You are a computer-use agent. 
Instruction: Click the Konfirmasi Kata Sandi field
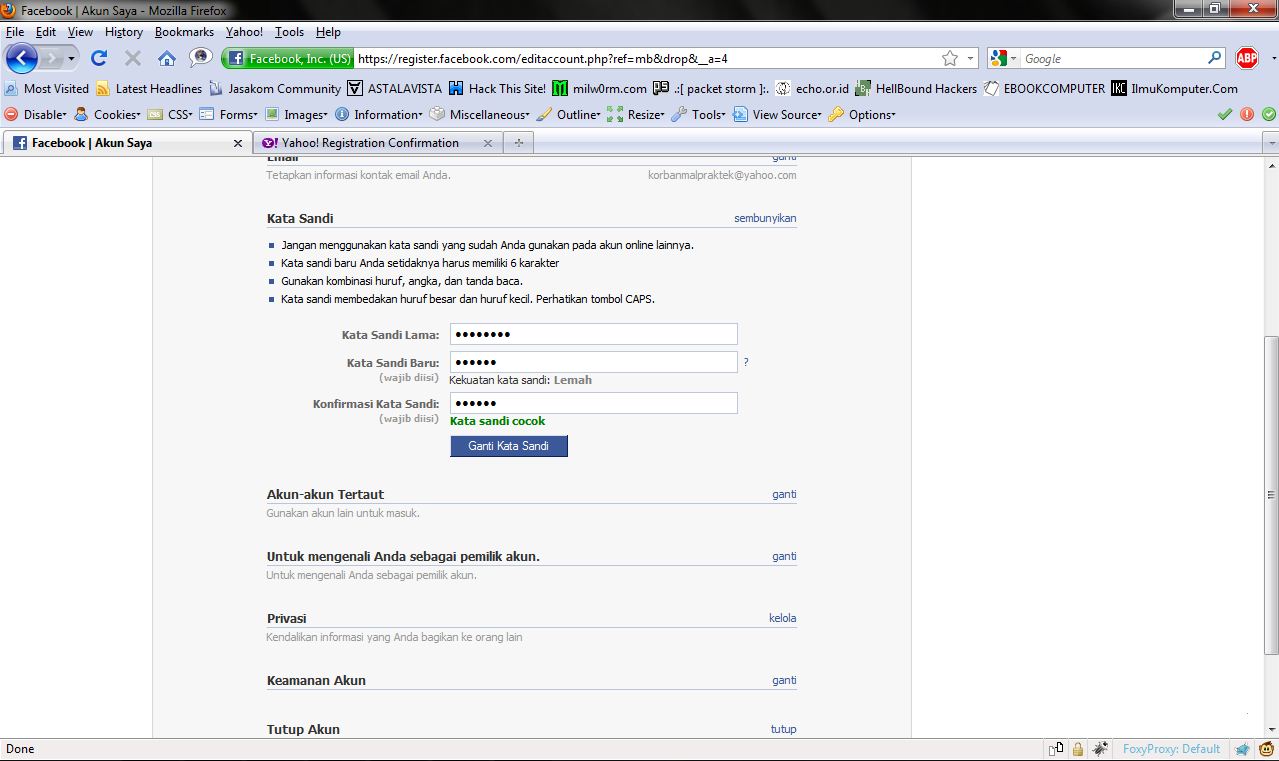click(x=594, y=403)
